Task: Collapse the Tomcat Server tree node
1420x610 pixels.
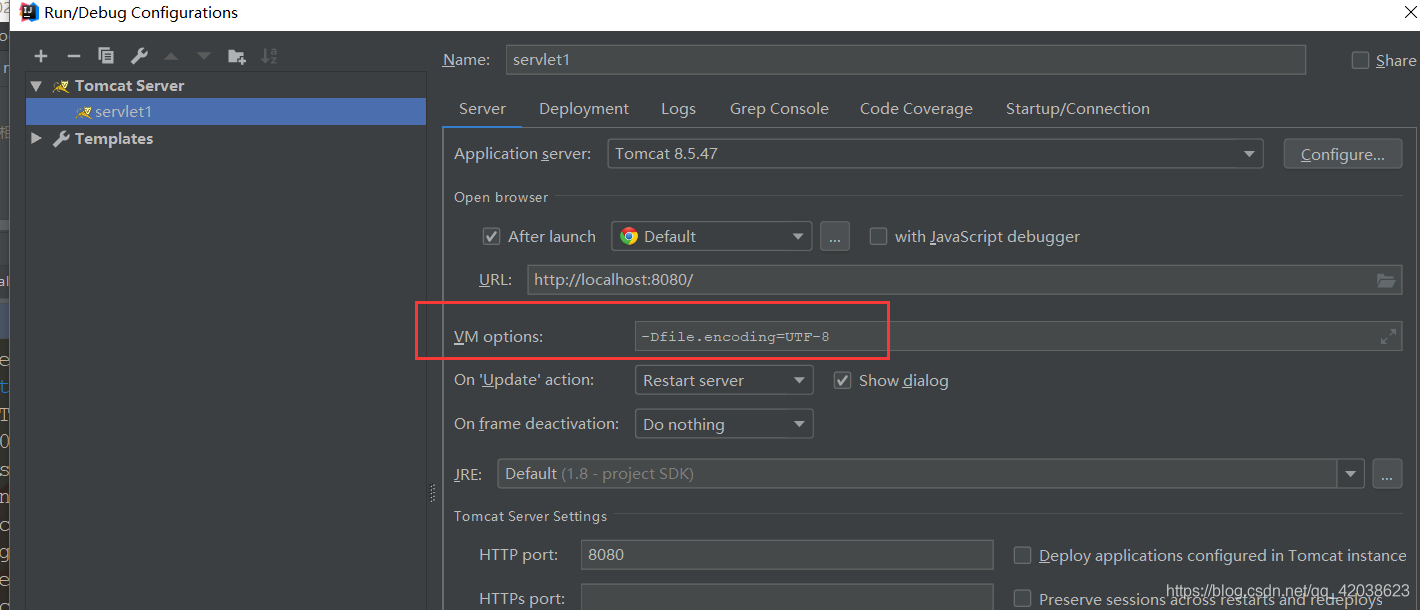Action: pyautogui.click(x=37, y=86)
